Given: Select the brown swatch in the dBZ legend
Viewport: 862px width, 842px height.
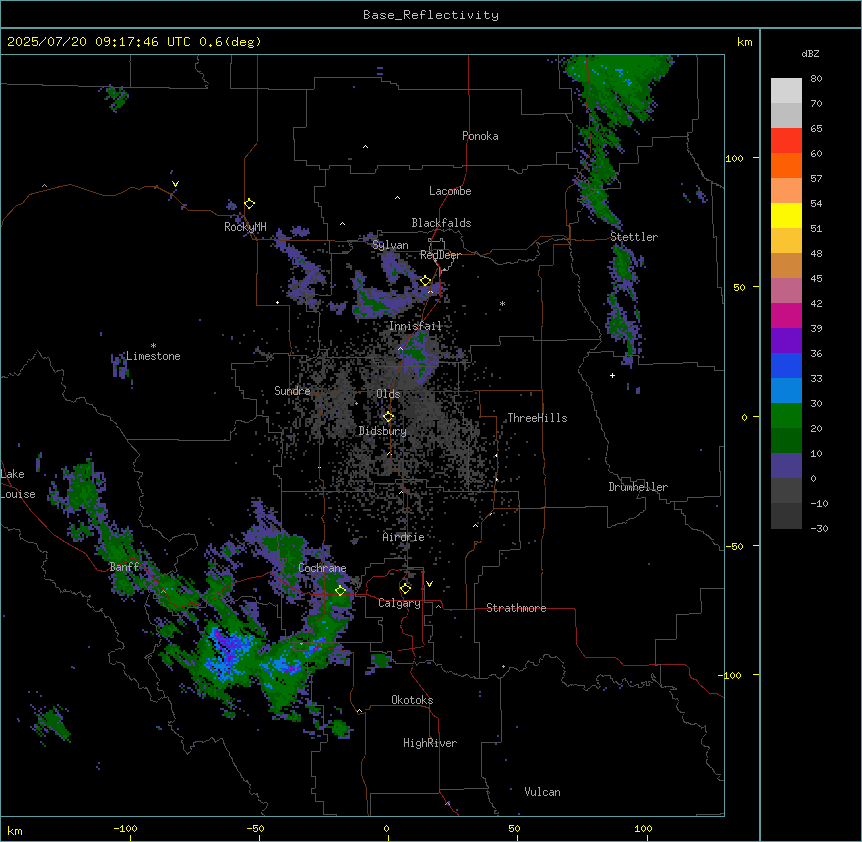Looking at the screenshot, I should 786,265.
